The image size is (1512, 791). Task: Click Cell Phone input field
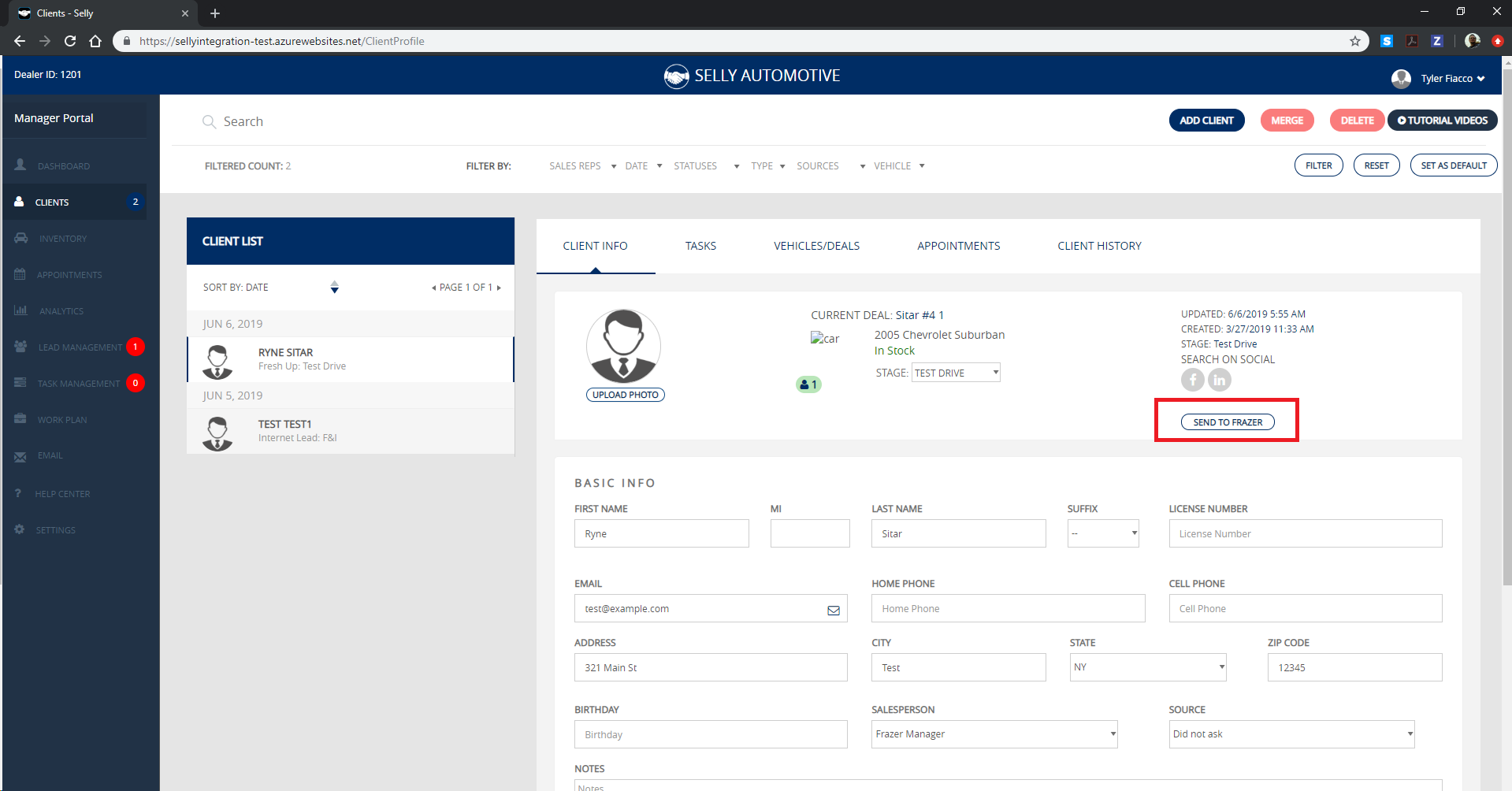click(x=1305, y=608)
